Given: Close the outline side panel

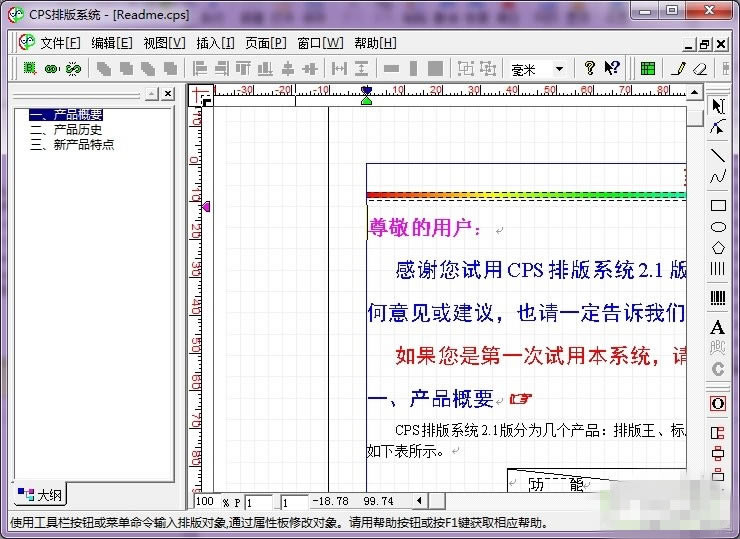Looking at the screenshot, I should click(x=168, y=94).
